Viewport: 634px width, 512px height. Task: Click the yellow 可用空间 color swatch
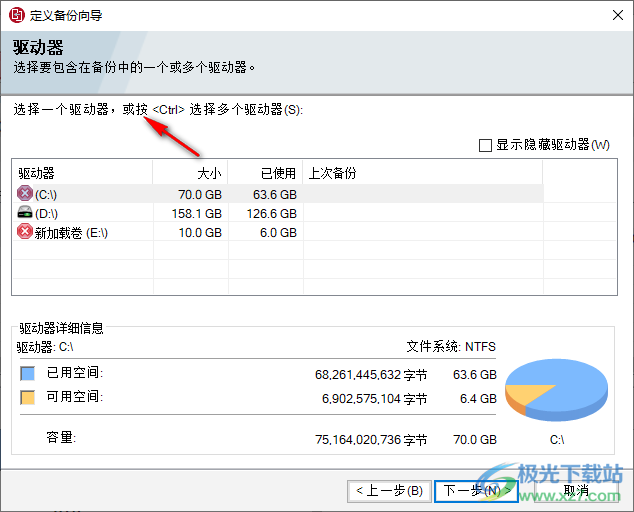pyautogui.click(x=27, y=397)
